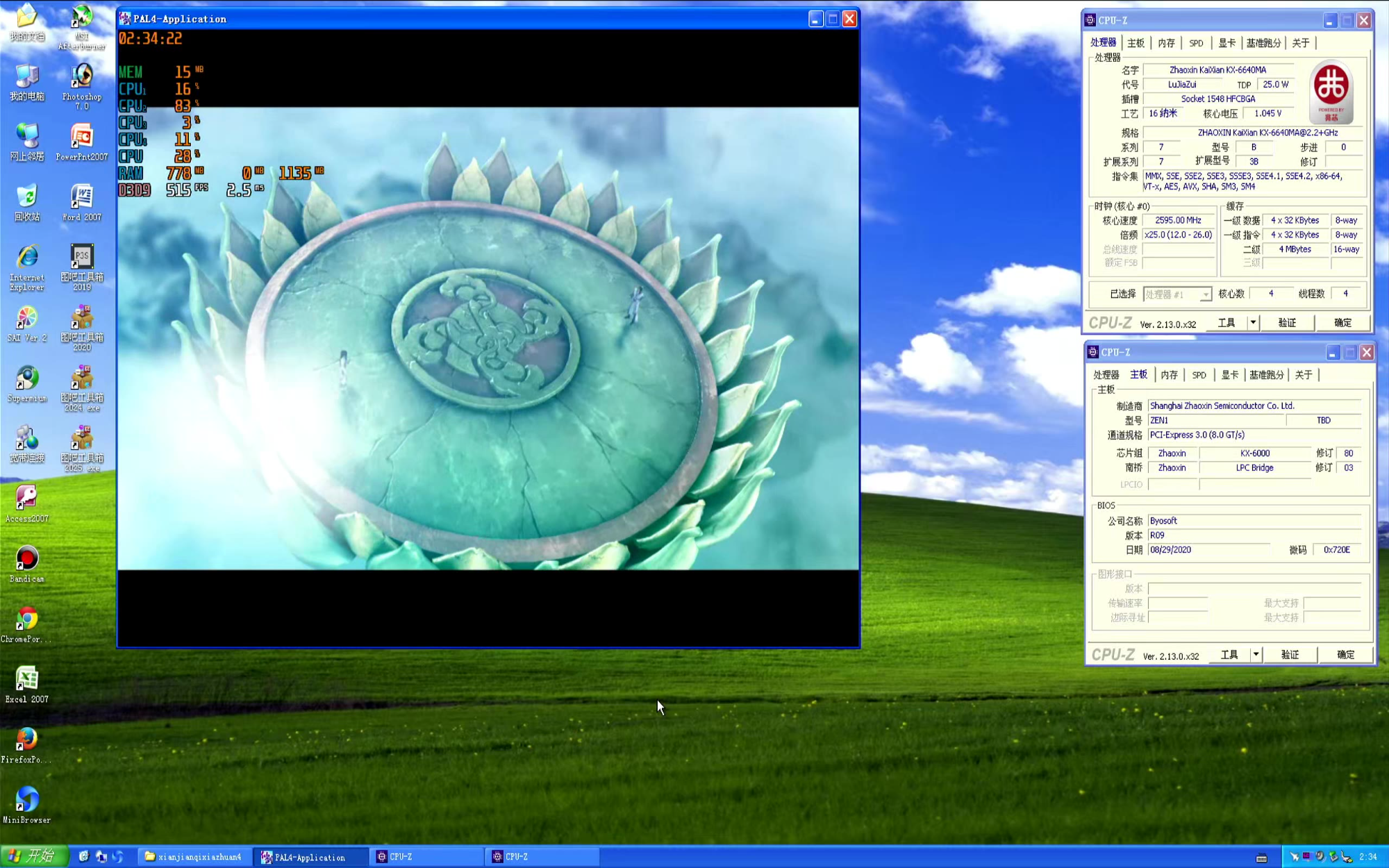
Task: Open tools dropdown arrow in top CPU-Z
Action: (x=1253, y=322)
